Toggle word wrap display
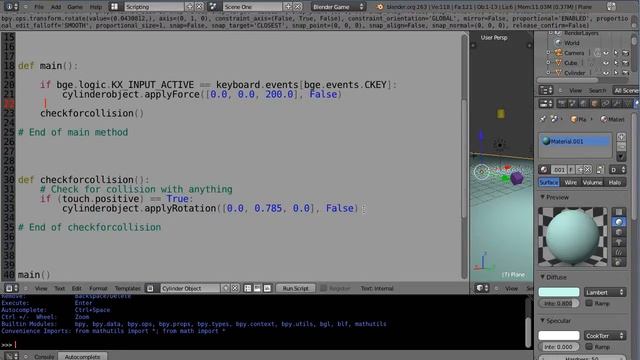Screen dimensions: 640x360 point(257,288)
